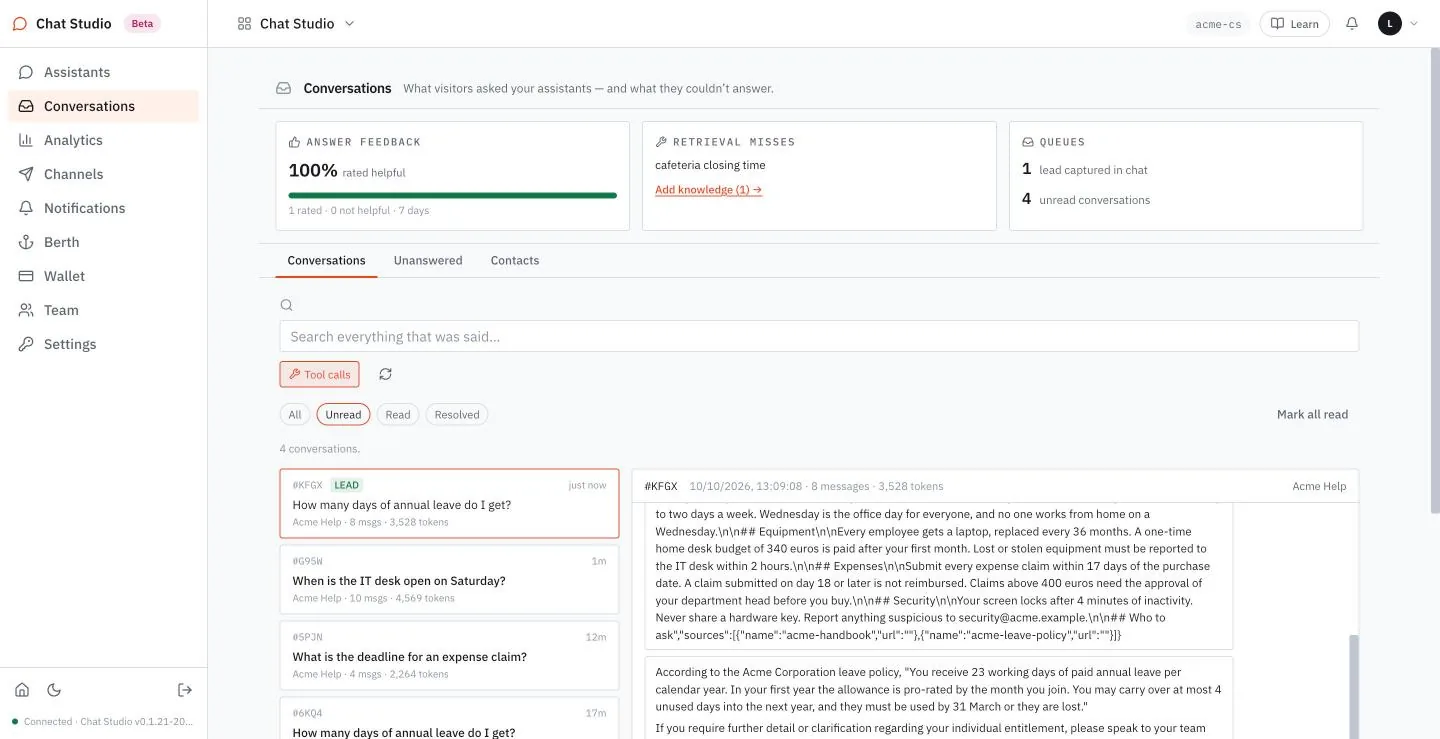Image resolution: width=1440 pixels, height=739 pixels.
Task: Click the Chat Studio logo icon
Action: 20,24
